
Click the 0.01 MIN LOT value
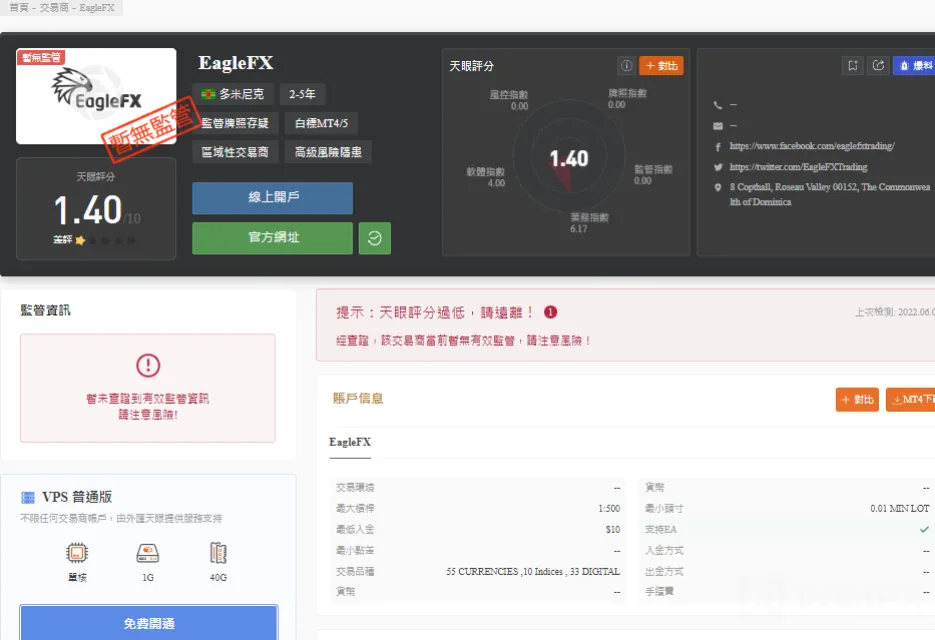coord(899,509)
